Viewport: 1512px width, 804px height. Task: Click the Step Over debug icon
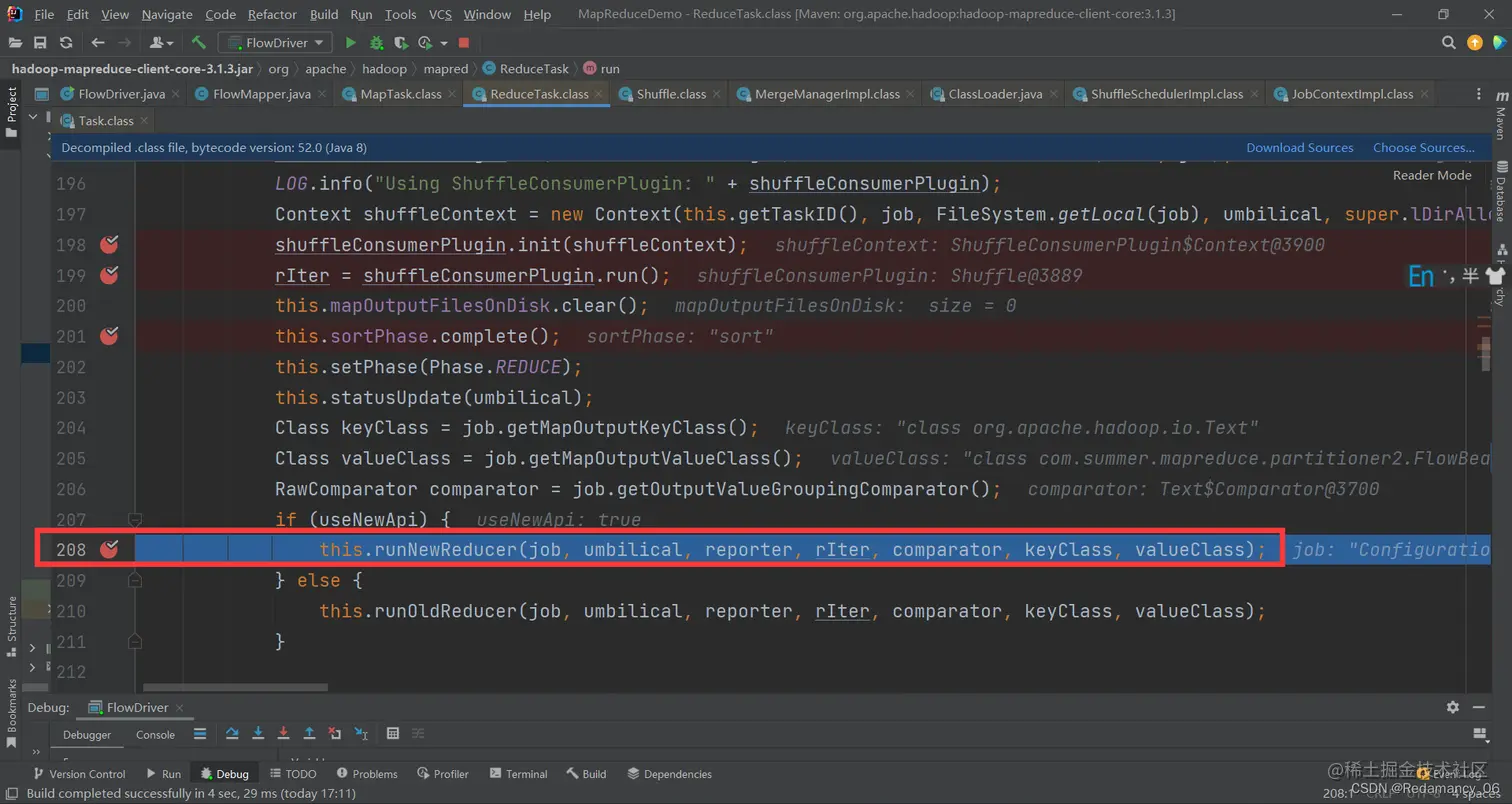click(232, 733)
